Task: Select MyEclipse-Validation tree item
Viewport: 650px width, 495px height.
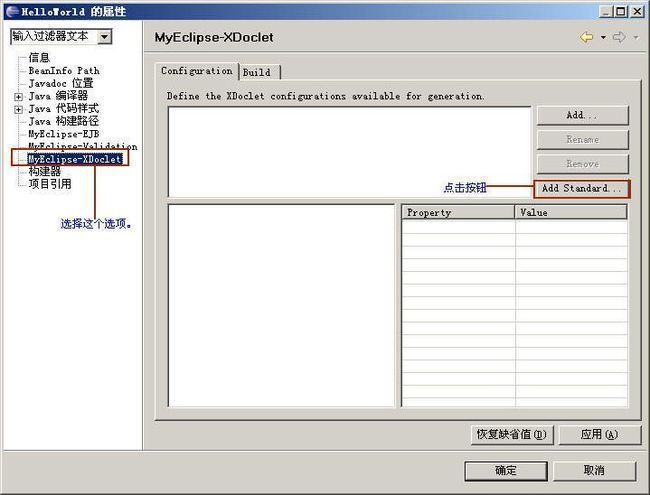Action: pyautogui.click(x=83, y=146)
